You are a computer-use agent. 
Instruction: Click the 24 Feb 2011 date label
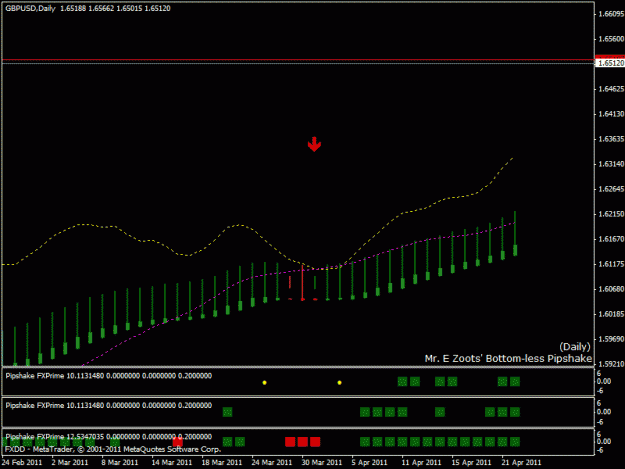pyautogui.click(x=22, y=463)
